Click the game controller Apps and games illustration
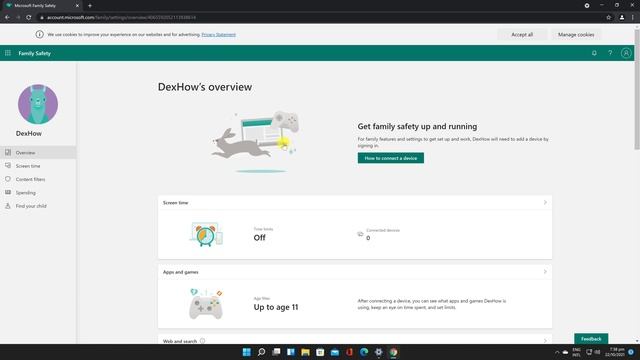 (x=206, y=304)
